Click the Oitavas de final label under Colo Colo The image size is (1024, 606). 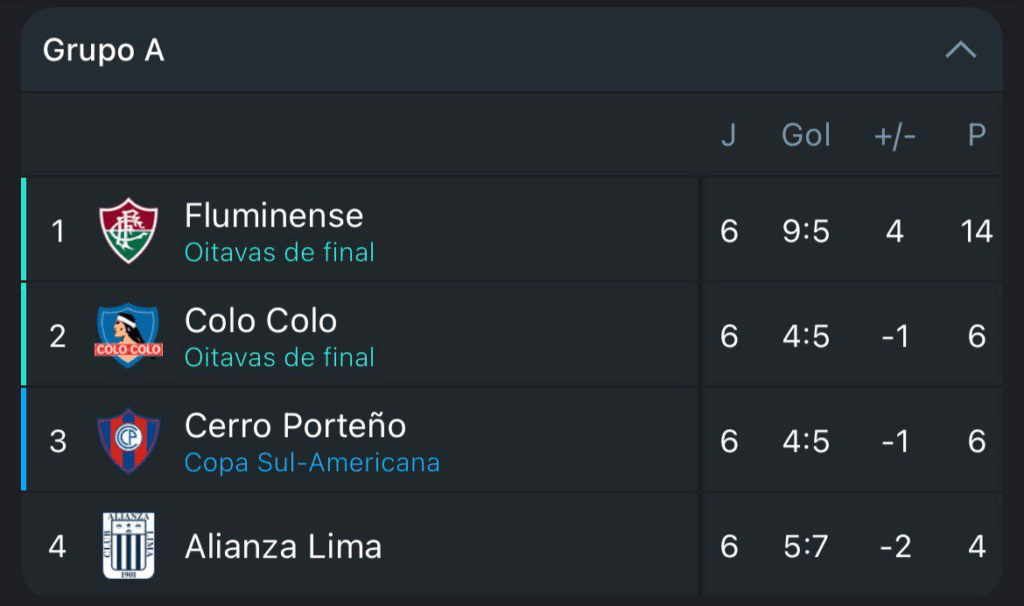coord(279,358)
